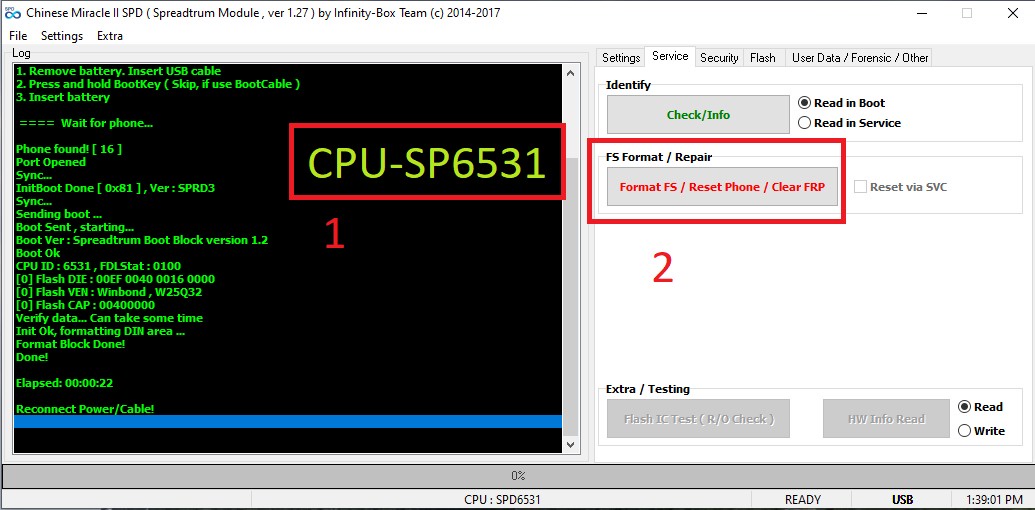Viewport: 1035px width, 510px height.
Task: Open the File menu
Action: [18, 36]
